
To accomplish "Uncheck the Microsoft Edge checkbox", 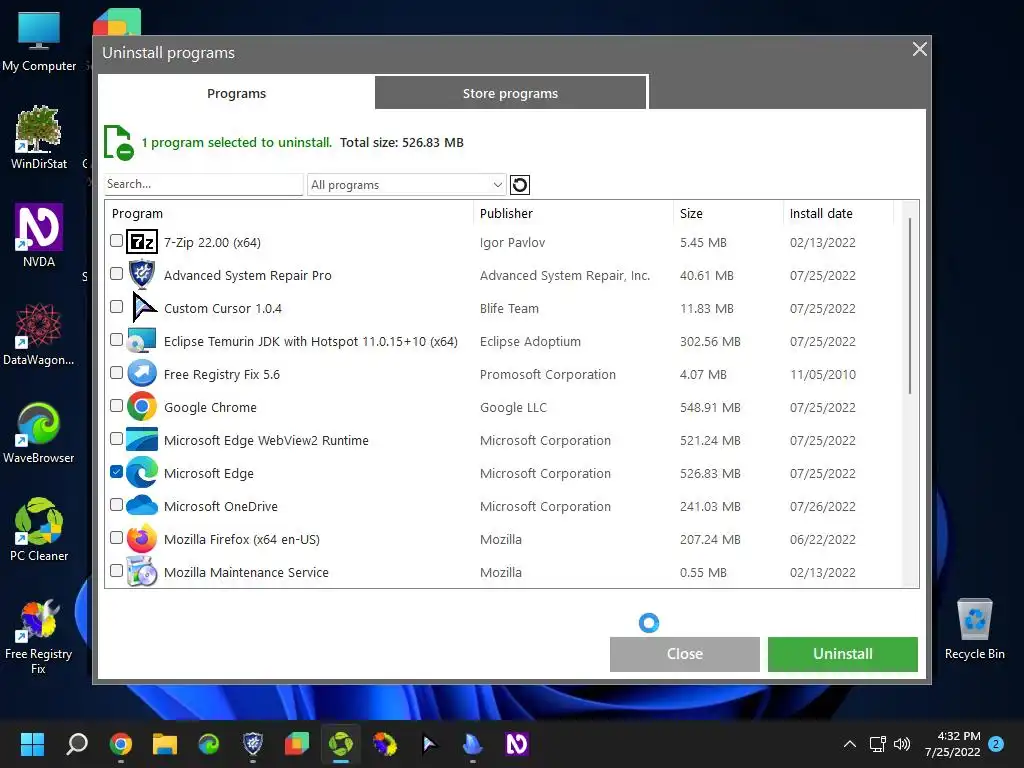I will click(116, 472).
